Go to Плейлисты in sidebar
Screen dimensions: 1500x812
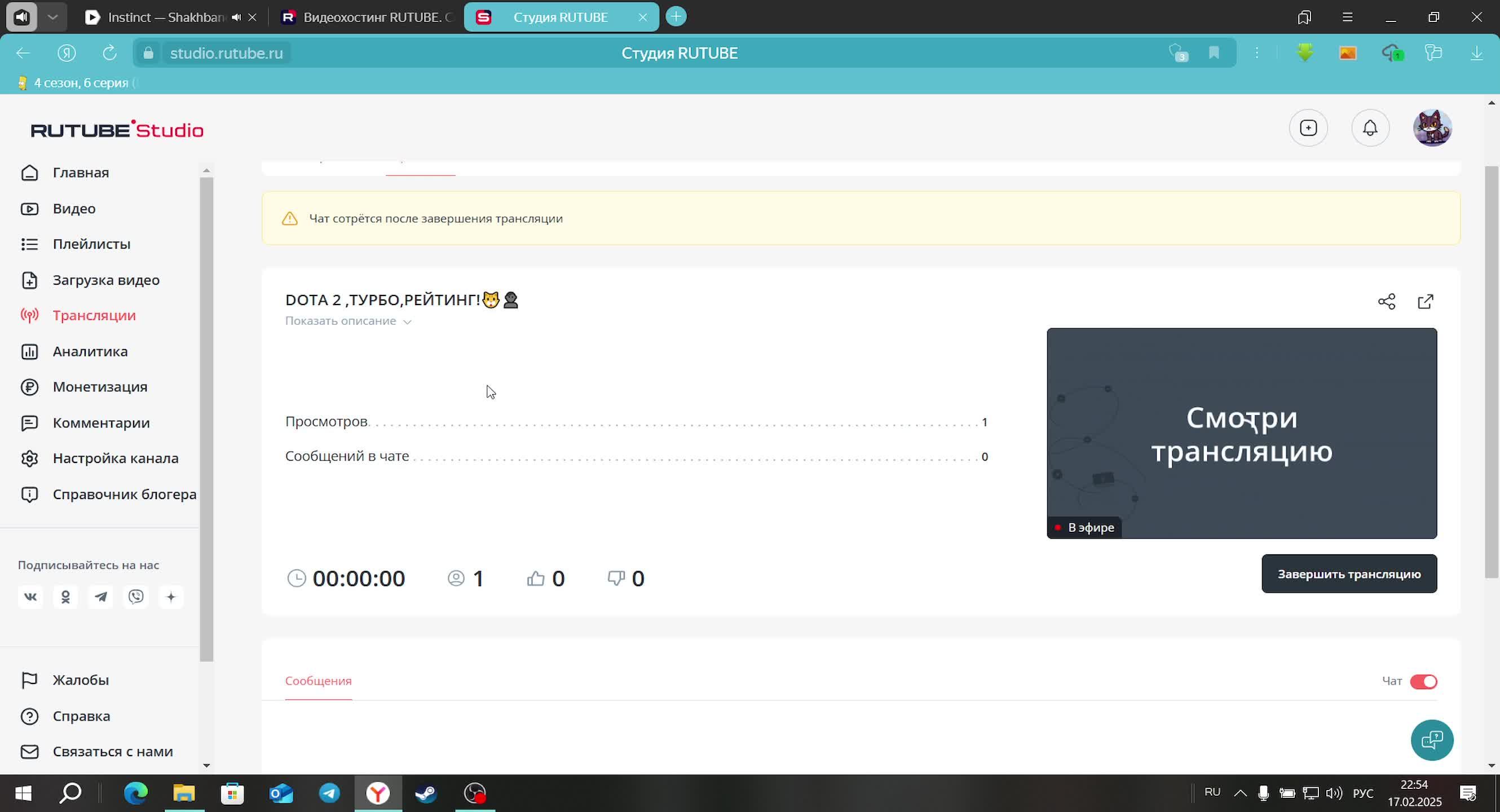pyautogui.click(x=76, y=244)
